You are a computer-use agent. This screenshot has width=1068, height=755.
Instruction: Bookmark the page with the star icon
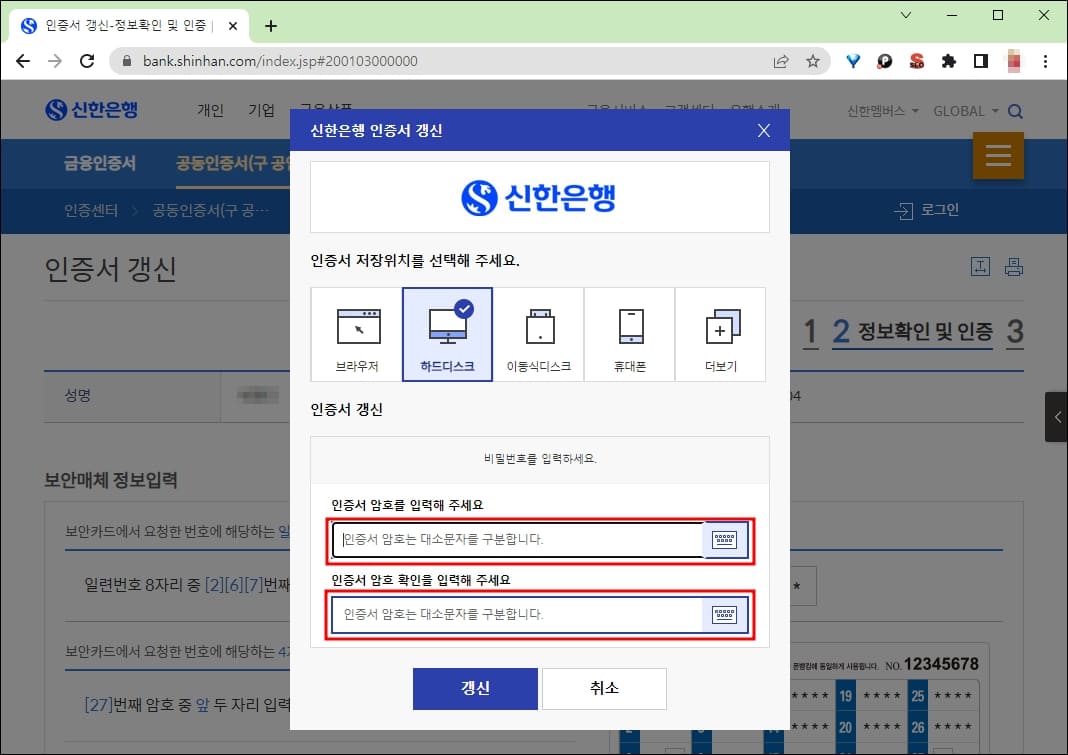pyautogui.click(x=815, y=61)
